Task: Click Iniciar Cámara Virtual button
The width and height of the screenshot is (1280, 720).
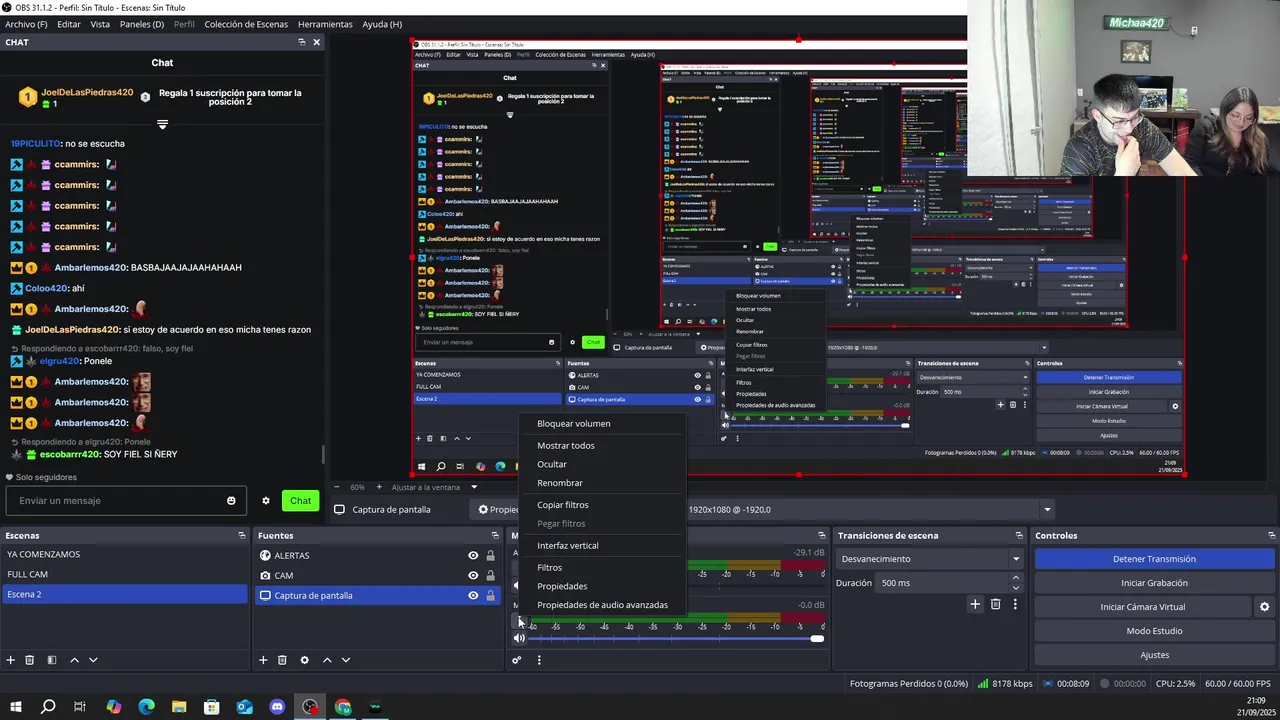Action: coord(1143,607)
